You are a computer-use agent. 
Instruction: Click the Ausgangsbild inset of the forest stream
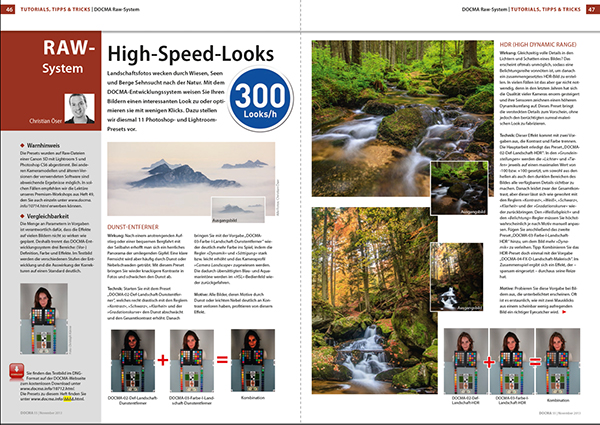pos(459,188)
